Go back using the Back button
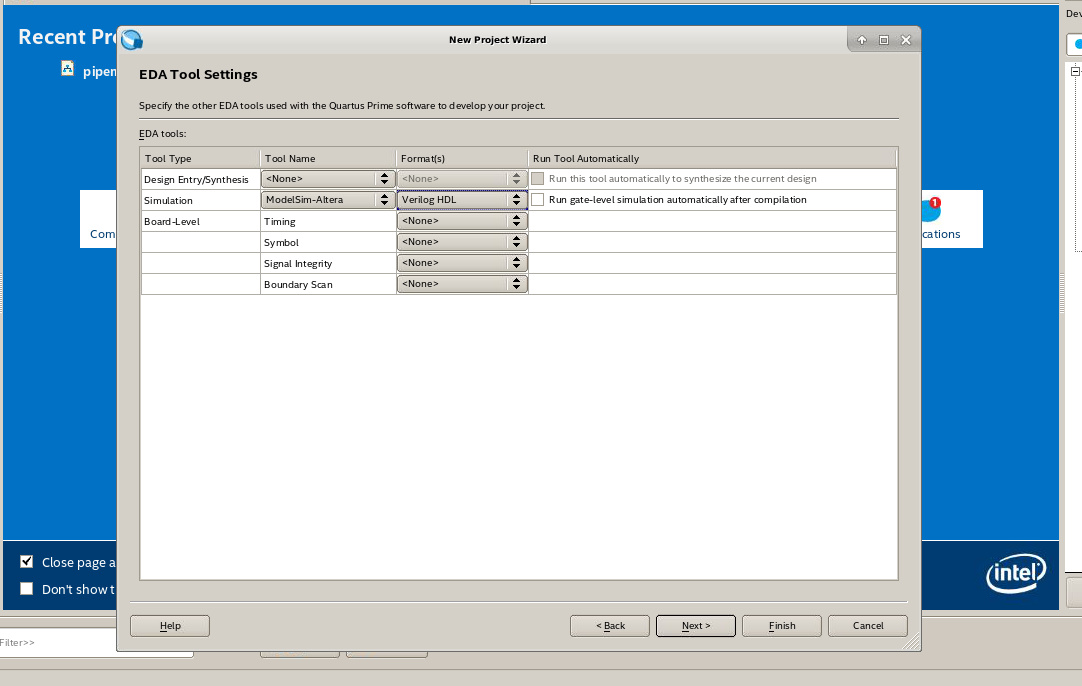This screenshot has height=686, width=1082. point(610,626)
